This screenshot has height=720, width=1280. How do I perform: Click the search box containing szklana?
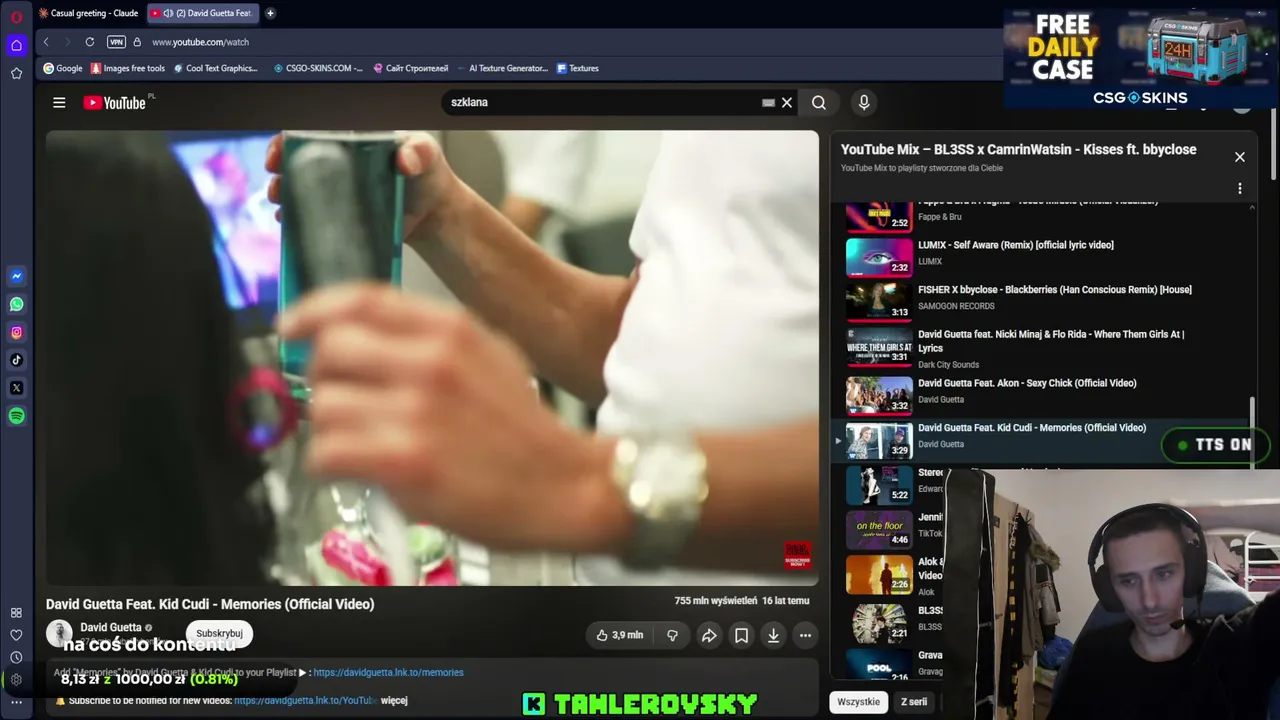600,102
